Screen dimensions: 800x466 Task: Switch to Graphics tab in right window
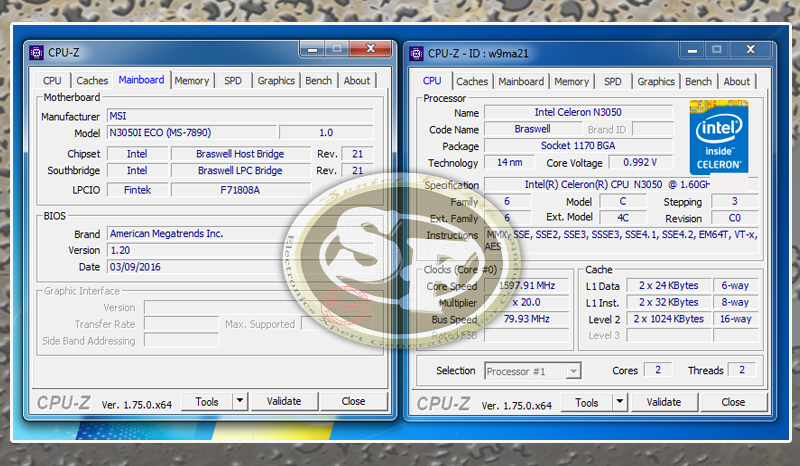[656, 82]
